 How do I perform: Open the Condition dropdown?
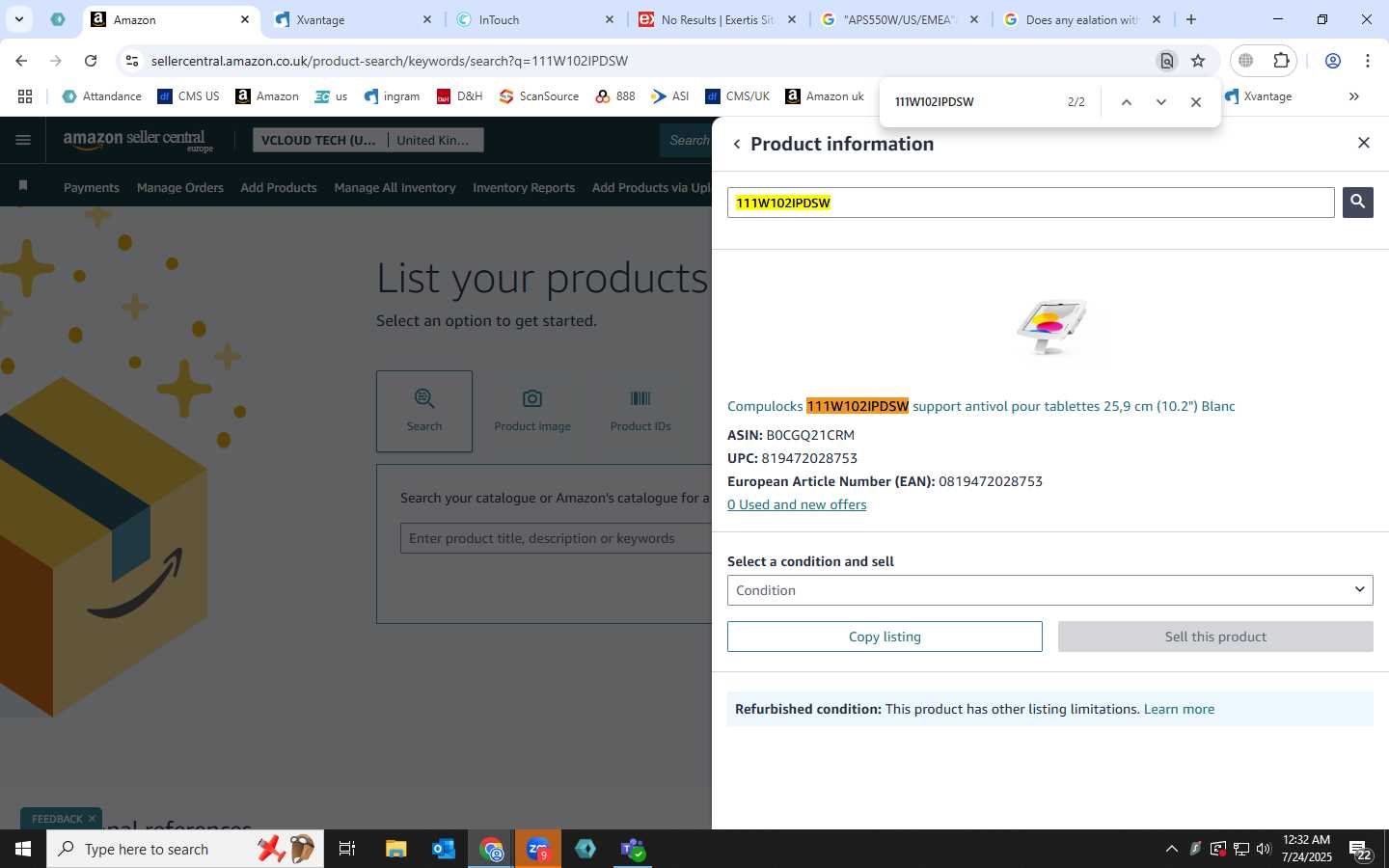pyautogui.click(x=1049, y=590)
